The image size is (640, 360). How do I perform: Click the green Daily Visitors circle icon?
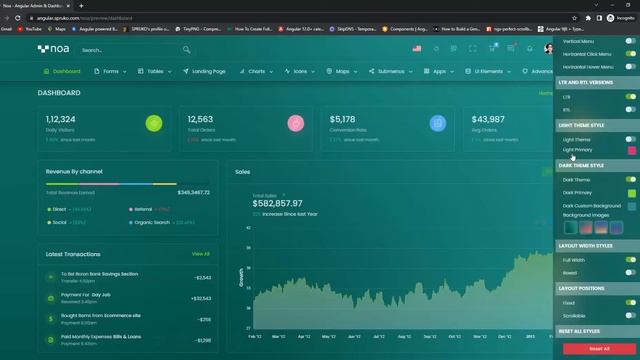pyautogui.click(x=154, y=123)
